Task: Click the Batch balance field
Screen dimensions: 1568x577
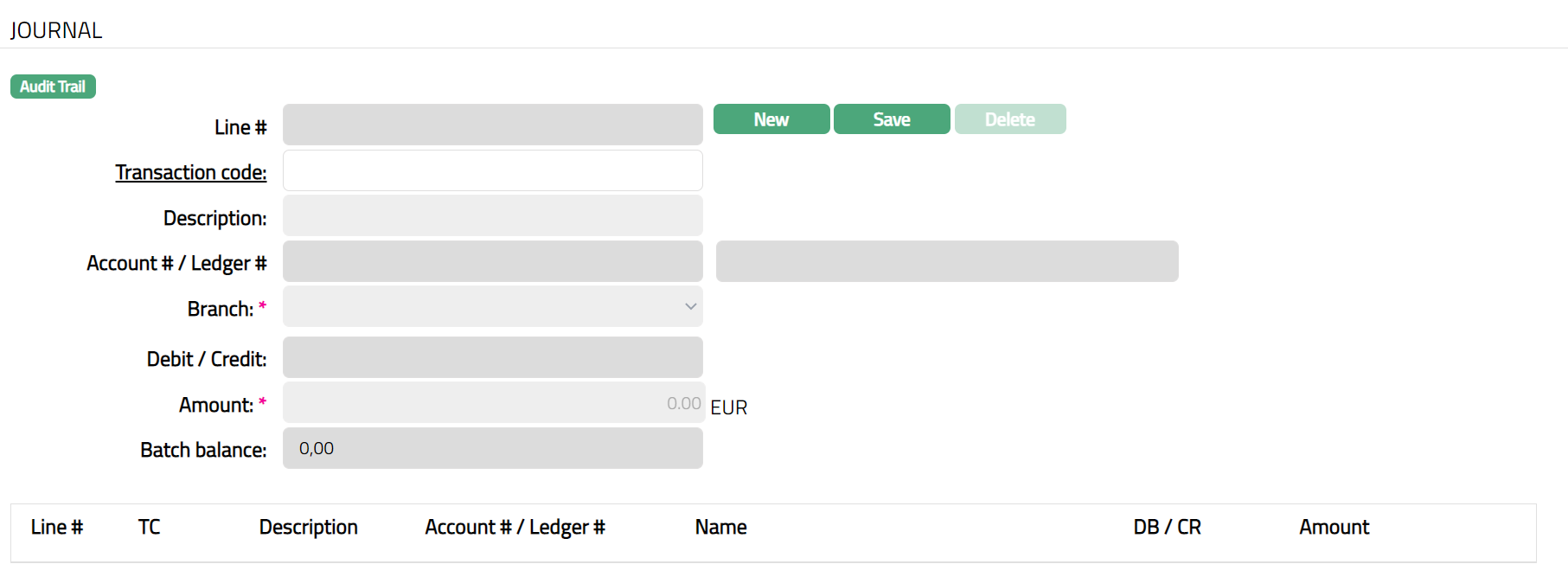Action: coord(492,448)
